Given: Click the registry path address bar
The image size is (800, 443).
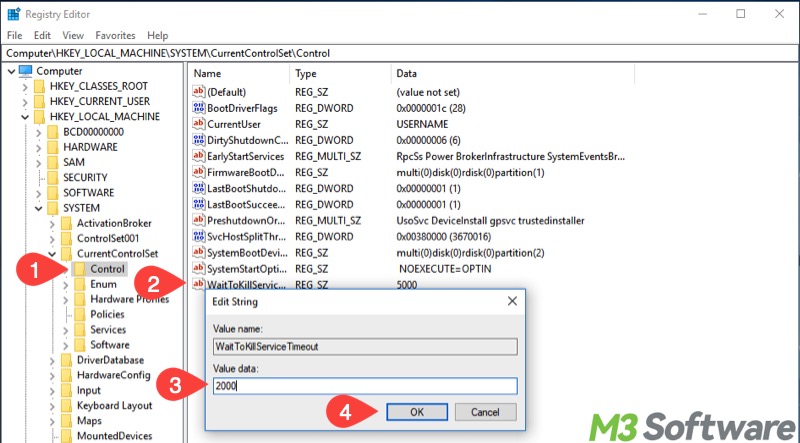Looking at the screenshot, I should [x=400, y=52].
